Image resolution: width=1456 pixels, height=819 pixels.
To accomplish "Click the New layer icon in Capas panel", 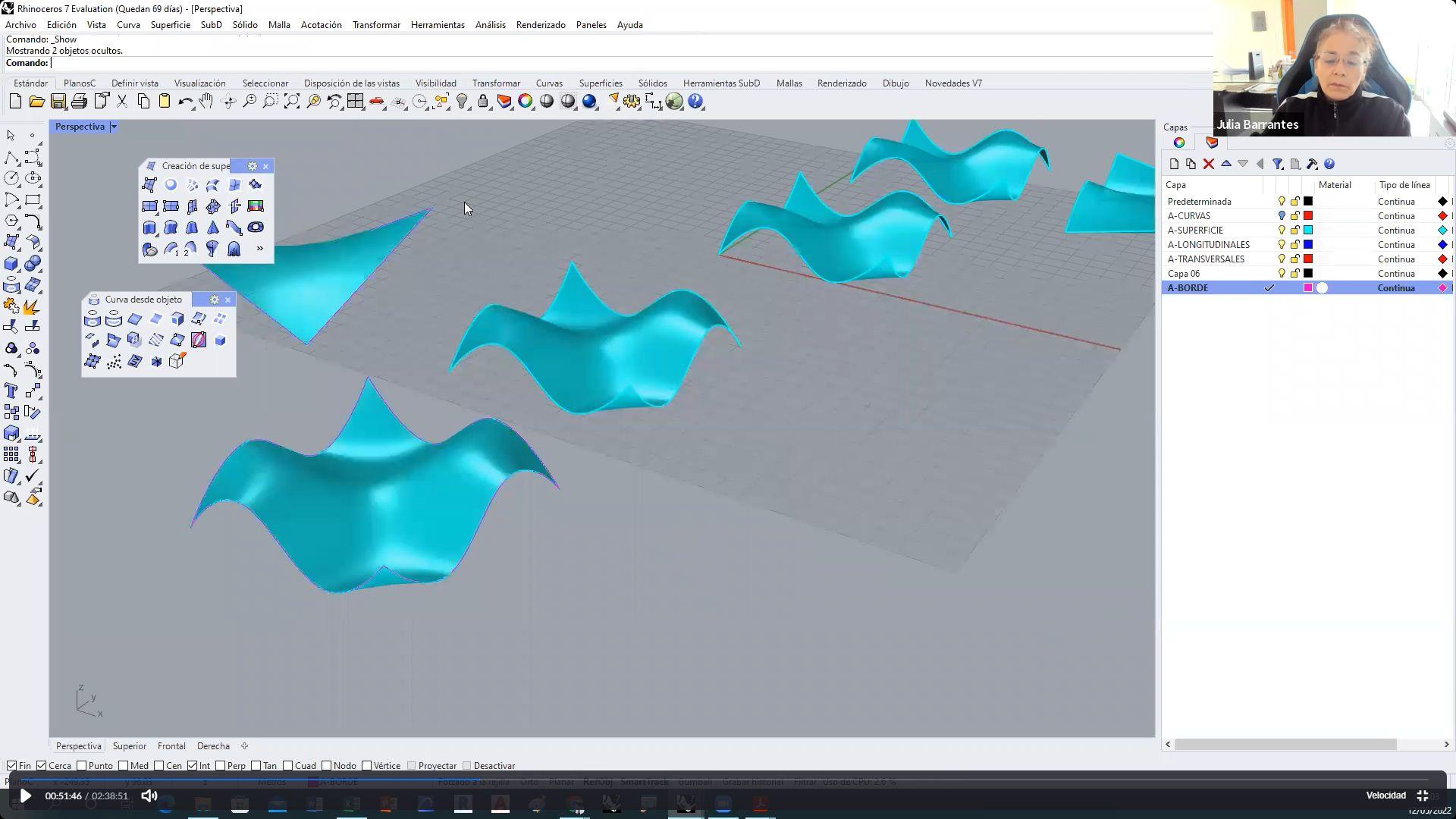I will [1174, 164].
